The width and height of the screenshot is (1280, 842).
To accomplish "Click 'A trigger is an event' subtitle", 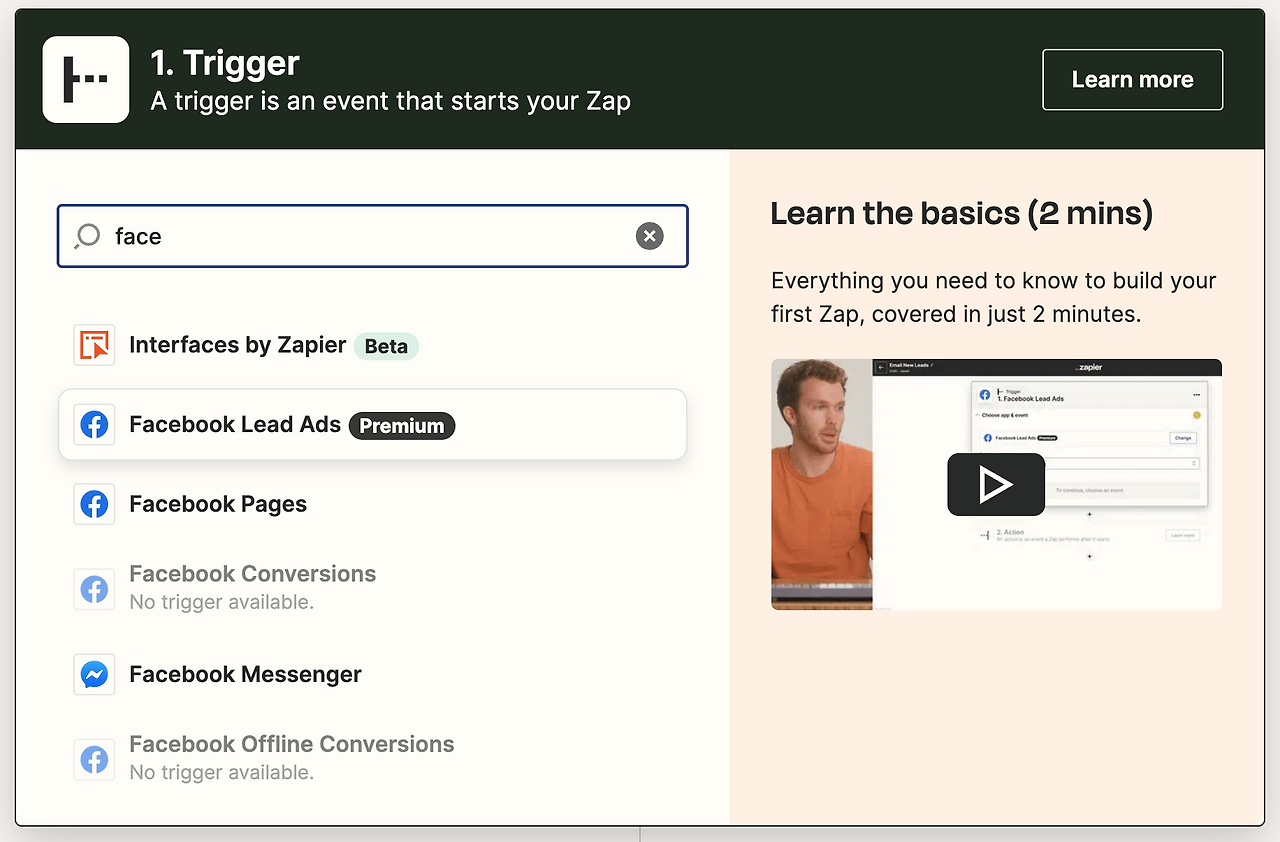I will pos(391,102).
